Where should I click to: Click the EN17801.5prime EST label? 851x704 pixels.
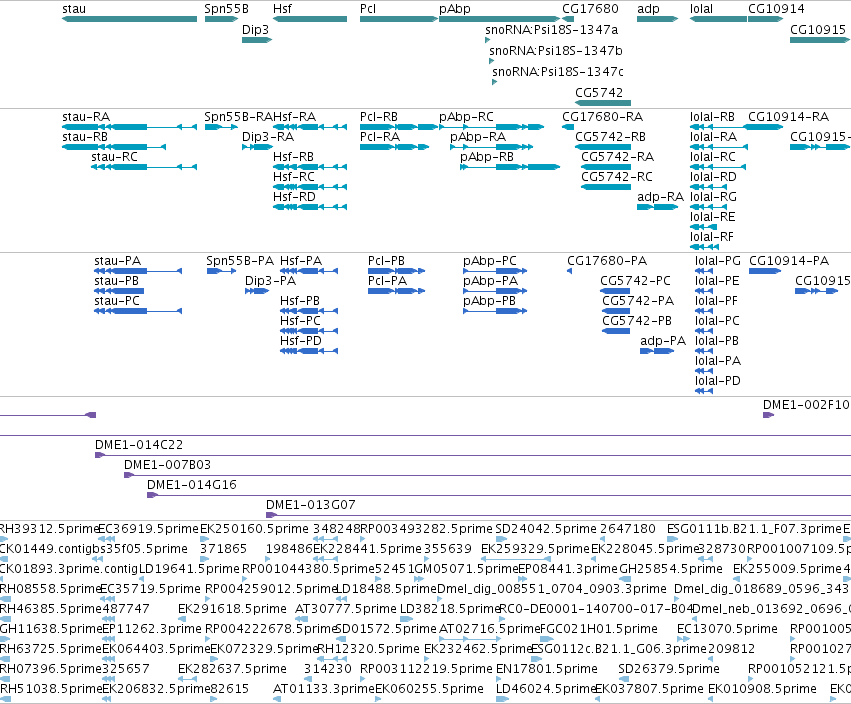click(x=547, y=669)
